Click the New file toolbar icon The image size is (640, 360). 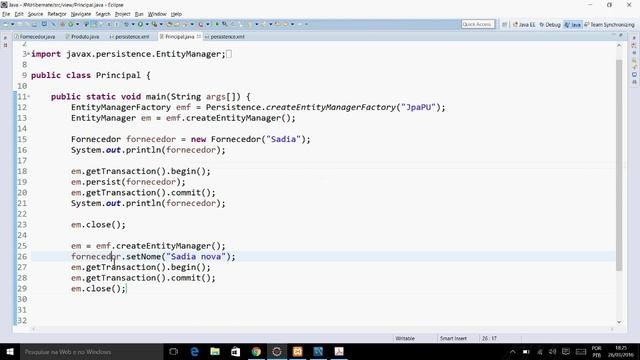pos(5,24)
